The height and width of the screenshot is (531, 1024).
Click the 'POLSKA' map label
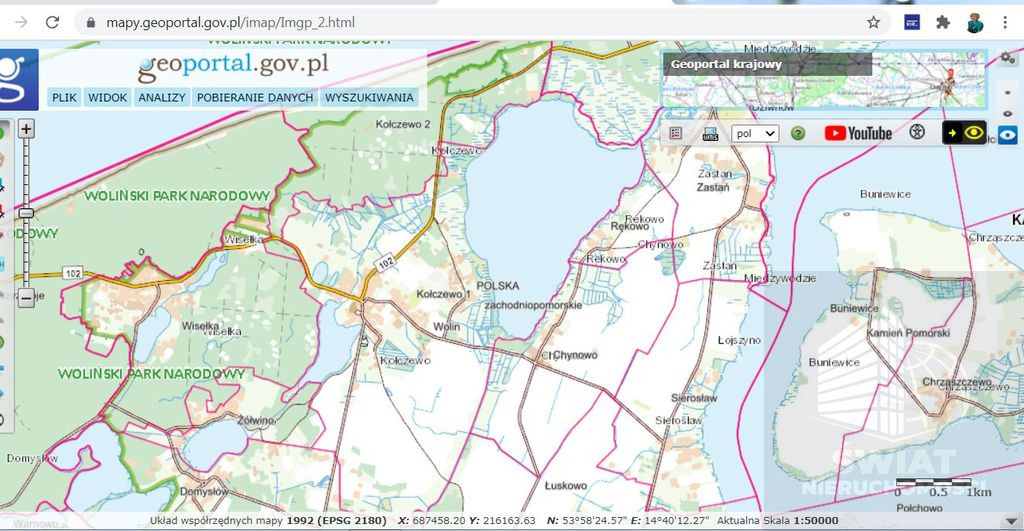tap(498, 285)
